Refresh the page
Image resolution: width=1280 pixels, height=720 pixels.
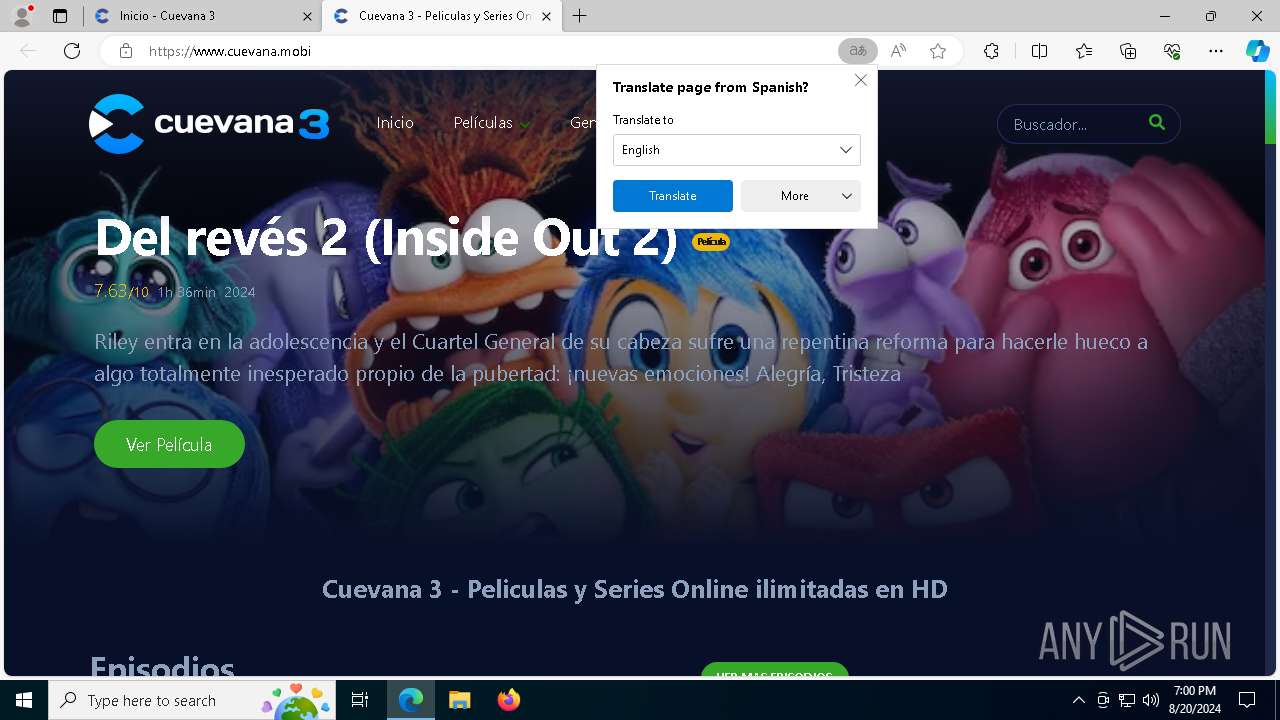(72, 51)
